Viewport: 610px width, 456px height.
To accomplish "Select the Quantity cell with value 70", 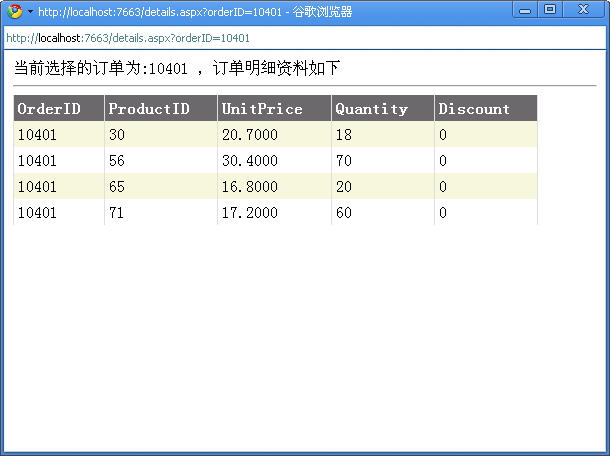I will 344,161.
